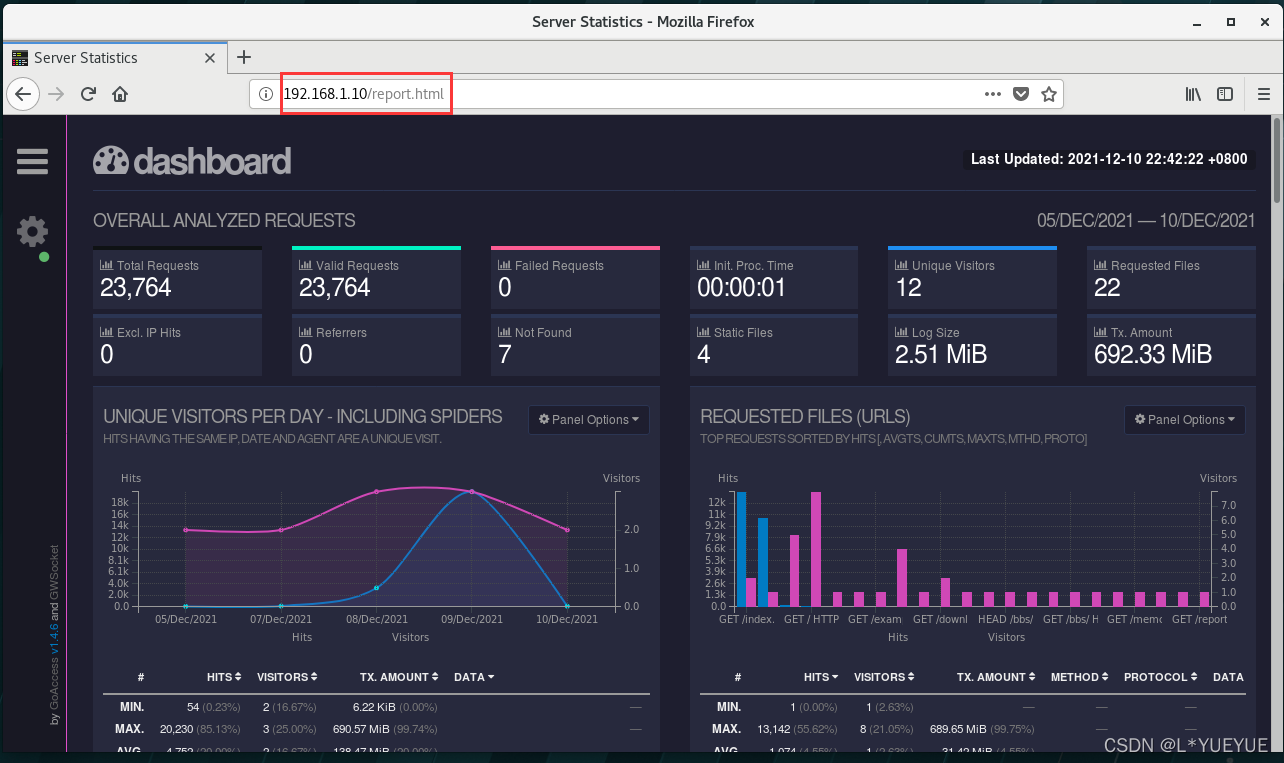Sort Unique Visitors table by TX. AMOUNT
This screenshot has width=1284, height=763.
pos(399,677)
